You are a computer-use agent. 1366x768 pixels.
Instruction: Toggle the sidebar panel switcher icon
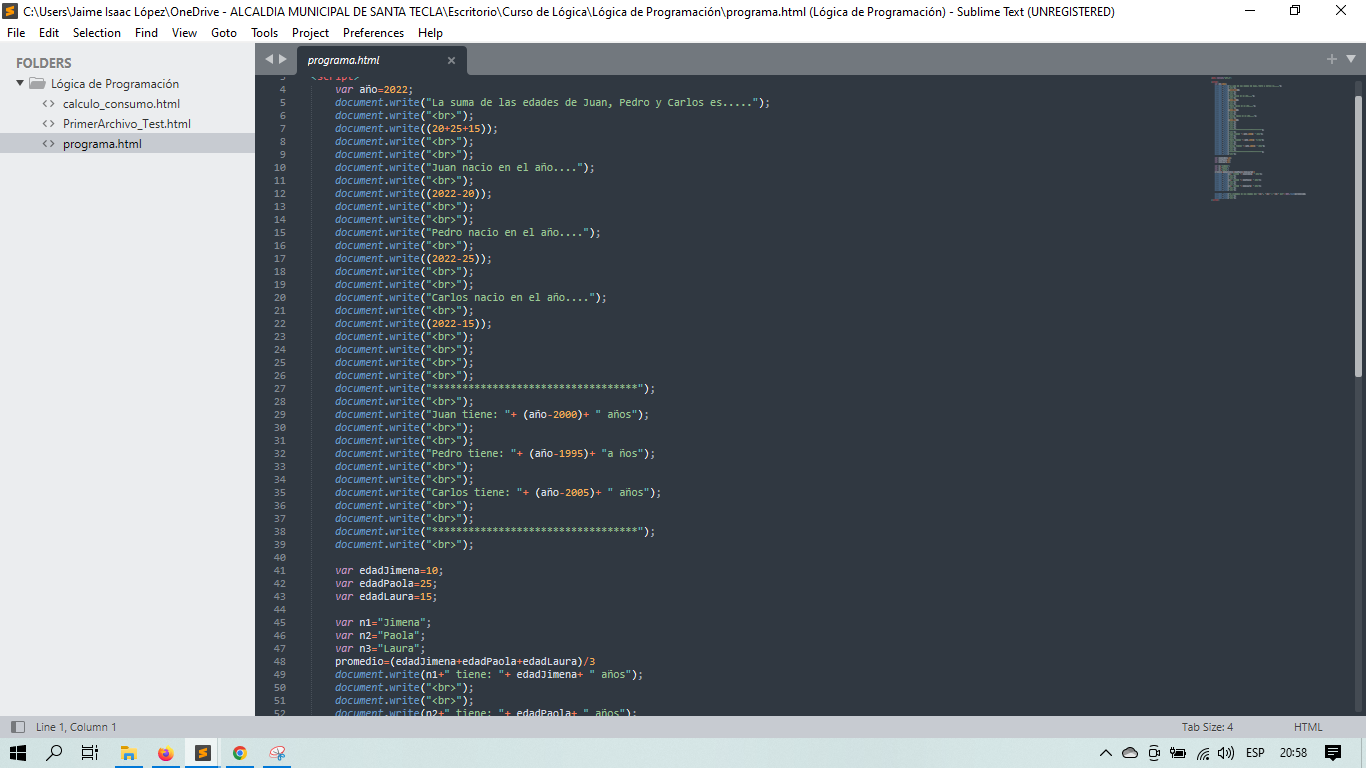(18, 727)
